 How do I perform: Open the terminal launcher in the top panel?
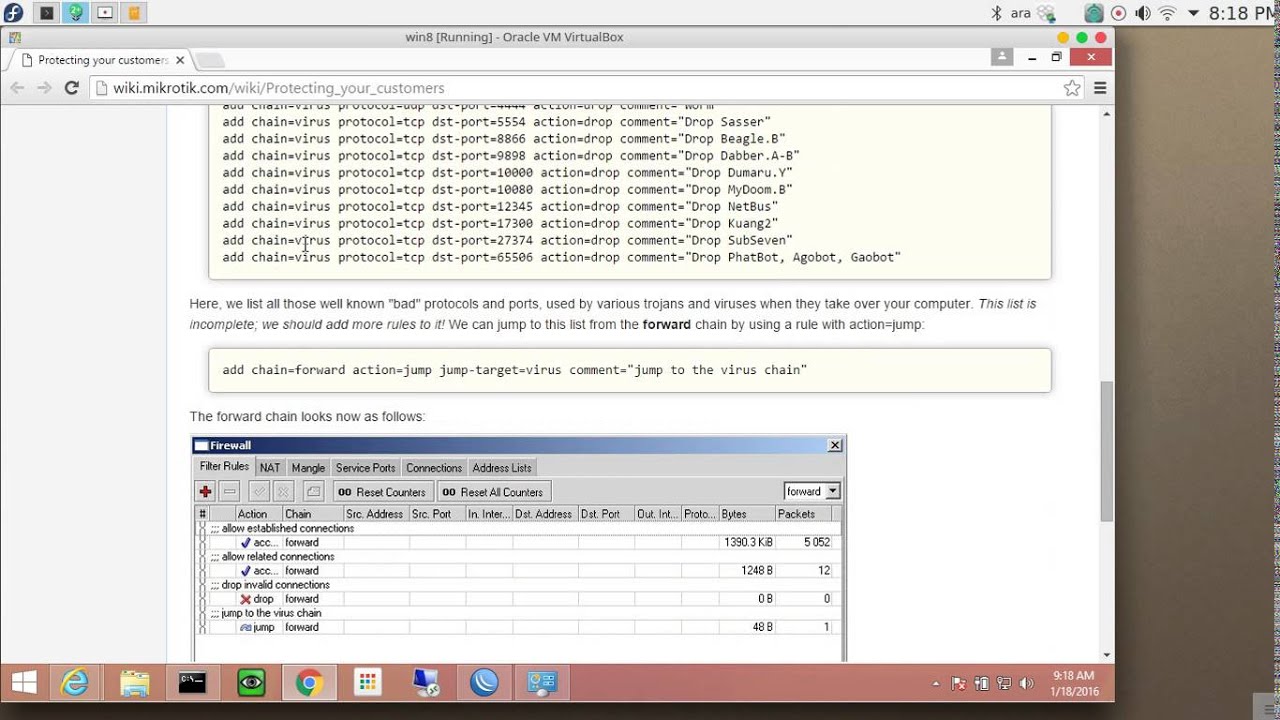pos(46,13)
